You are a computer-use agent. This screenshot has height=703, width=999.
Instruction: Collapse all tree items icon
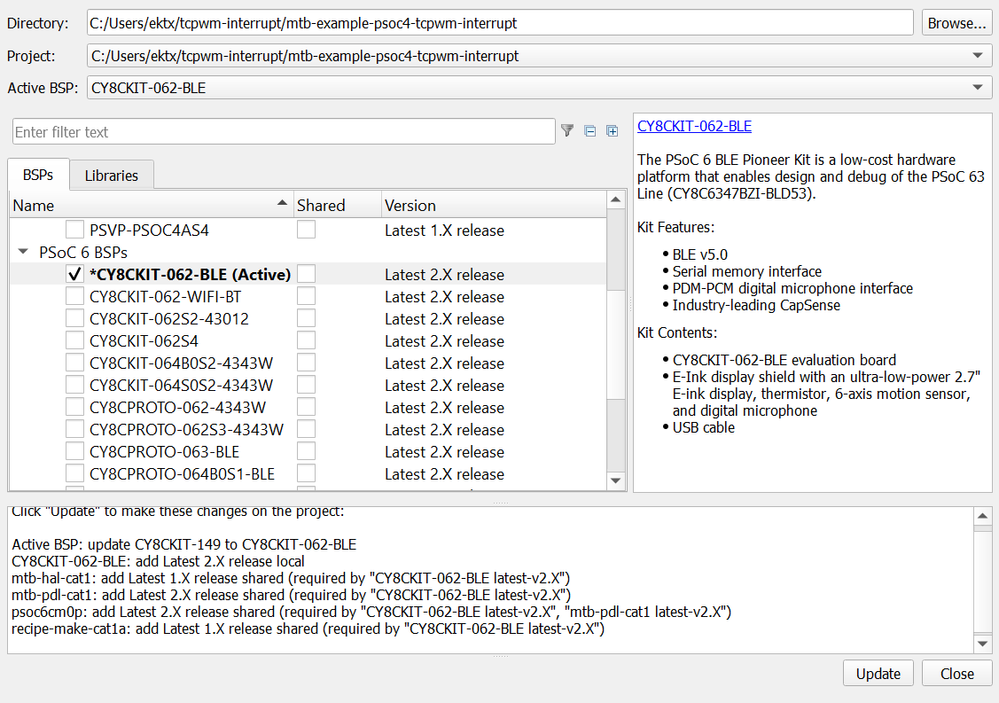(x=590, y=131)
